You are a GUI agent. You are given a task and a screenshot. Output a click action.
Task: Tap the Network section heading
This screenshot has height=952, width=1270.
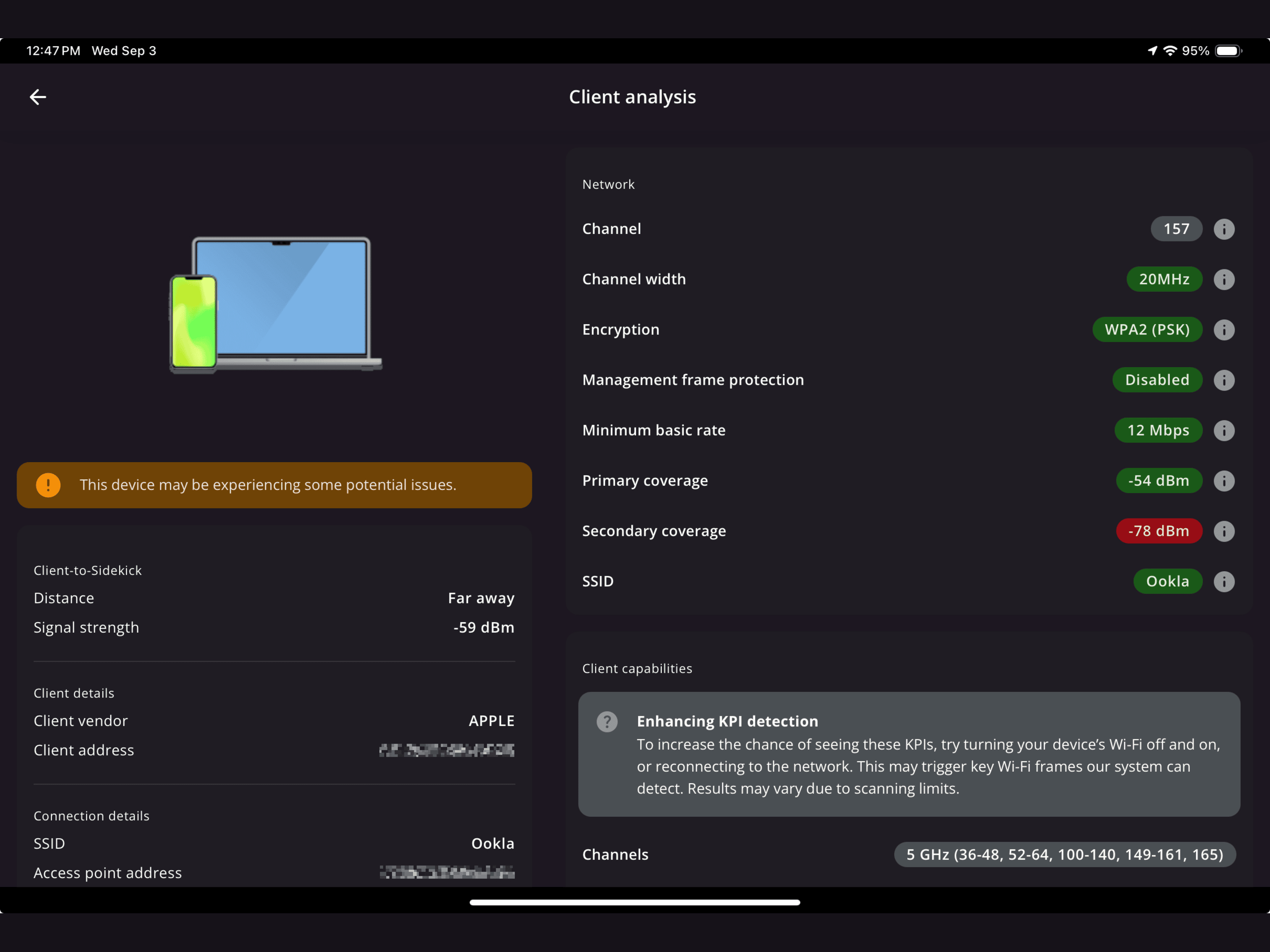coord(608,185)
